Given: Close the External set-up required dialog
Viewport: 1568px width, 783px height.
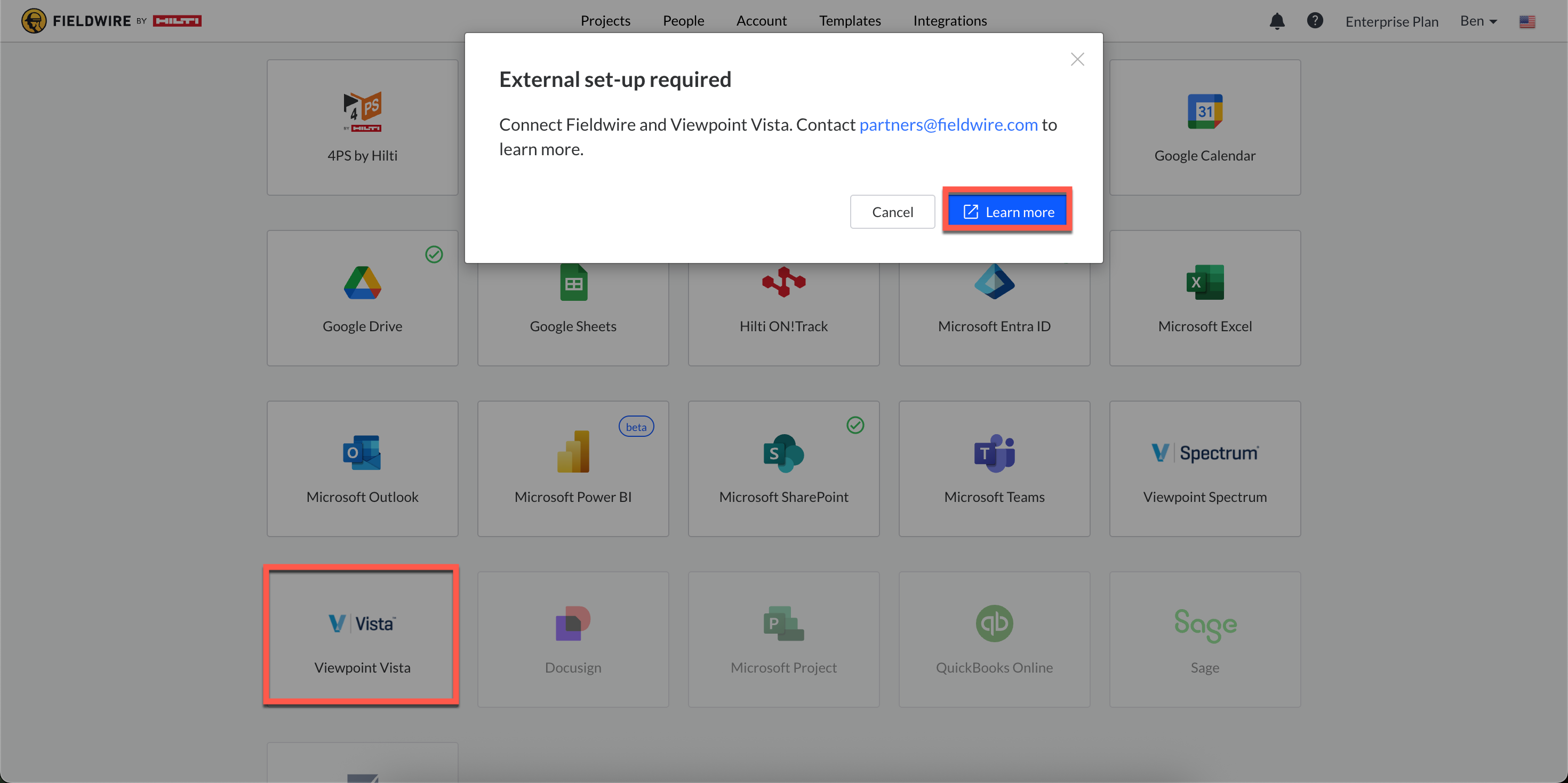Looking at the screenshot, I should tap(1077, 59).
